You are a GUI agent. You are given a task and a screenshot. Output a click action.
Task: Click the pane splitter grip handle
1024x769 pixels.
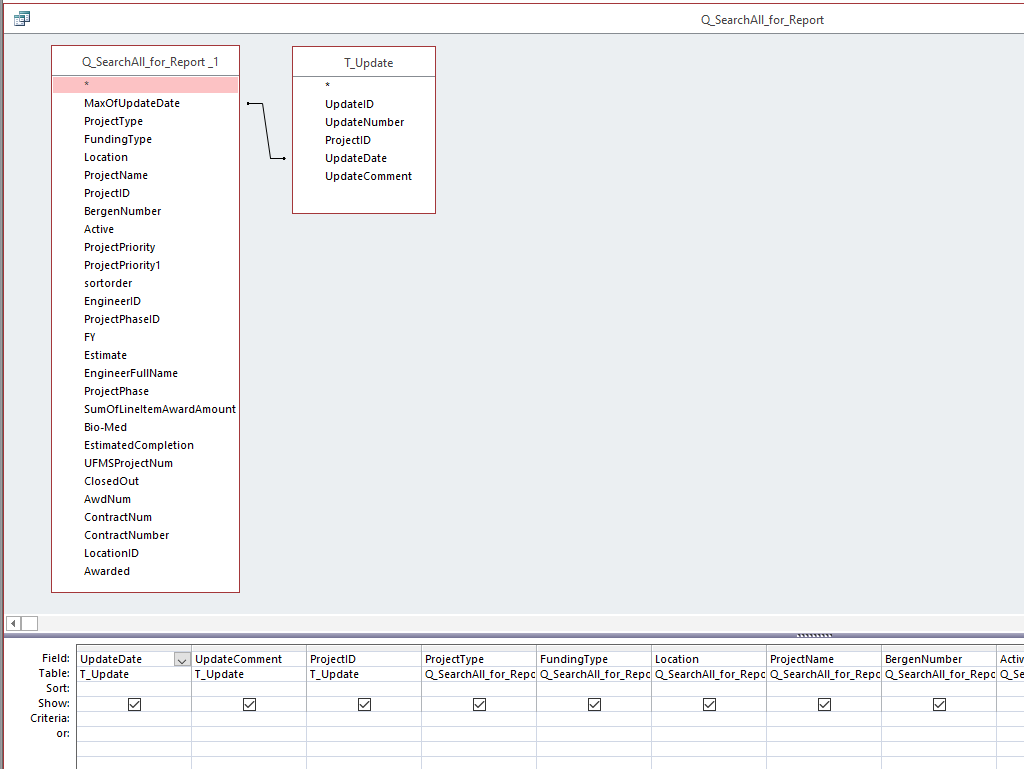click(814, 635)
